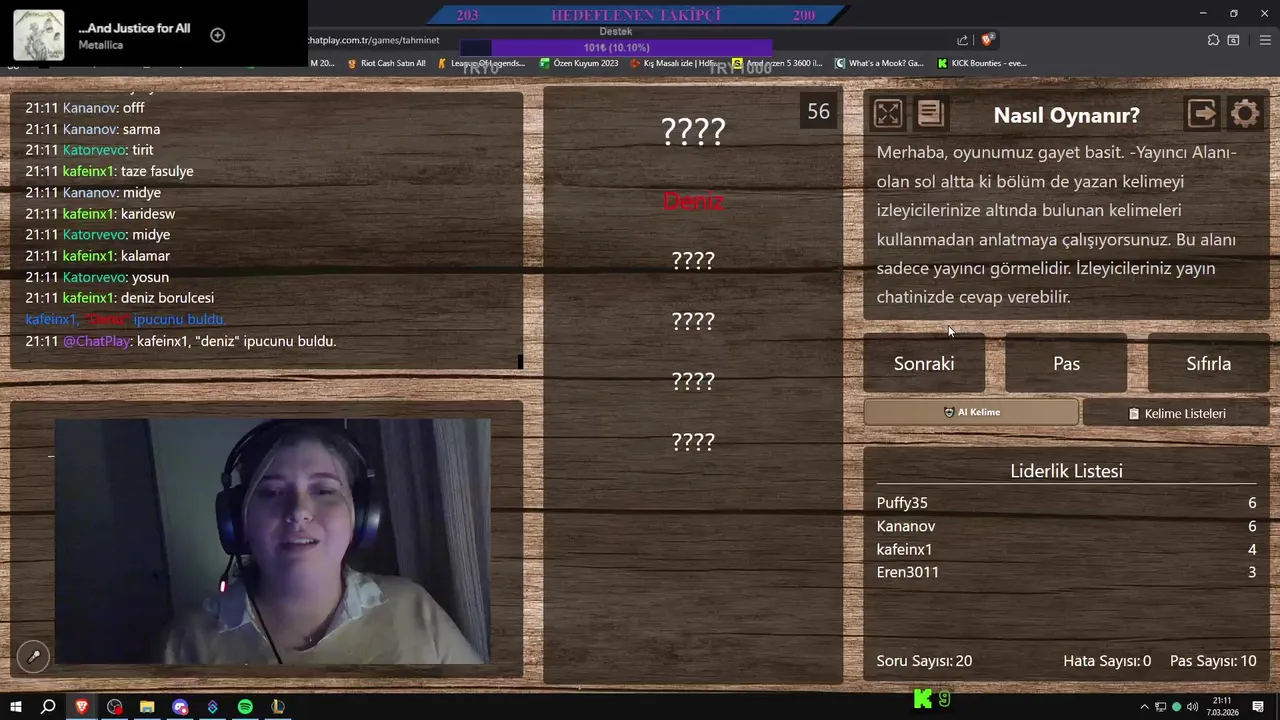Image resolution: width=1280 pixels, height=720 pixels.
Task: Open the Windows notification center
Action: click(1258, 707)
